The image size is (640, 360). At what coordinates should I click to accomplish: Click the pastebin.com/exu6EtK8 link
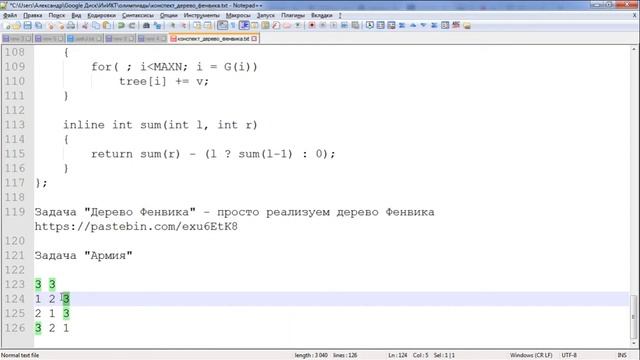coord(136,227)
